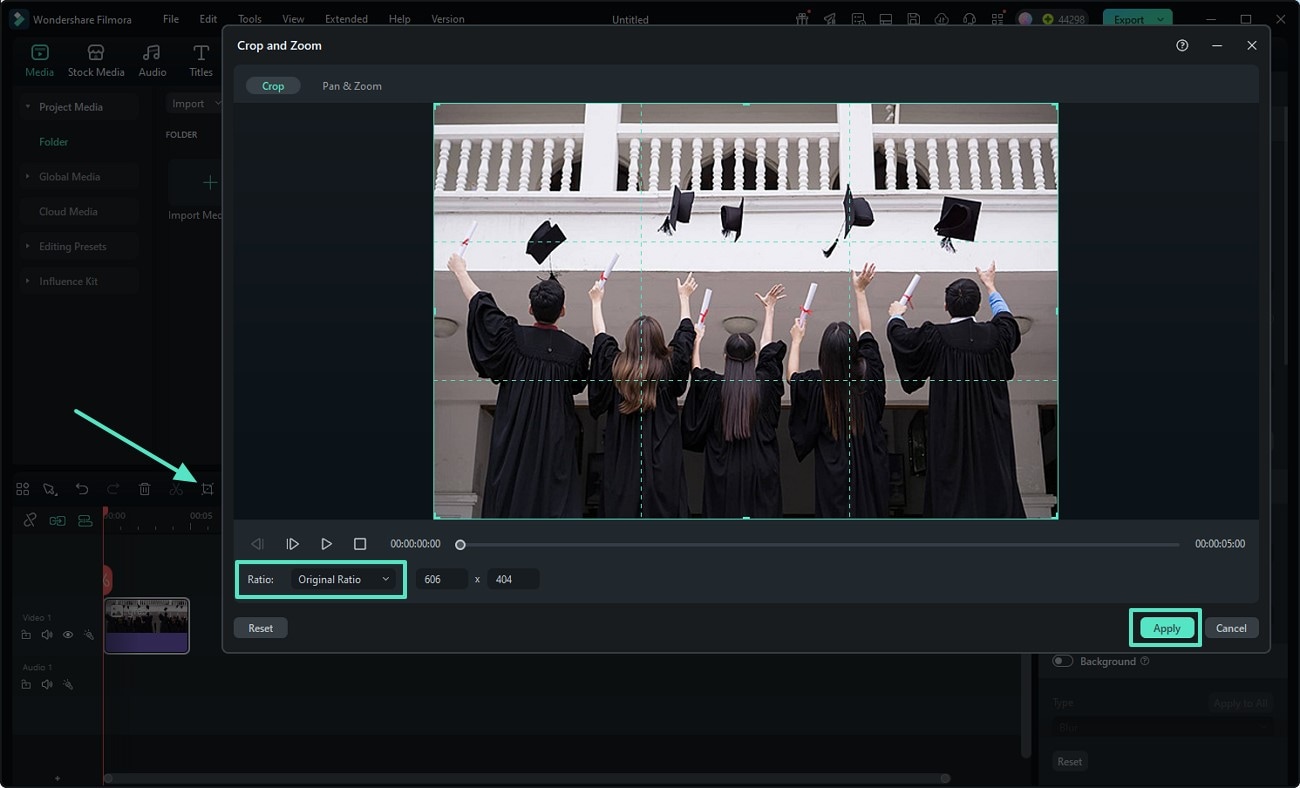The width and height of the screenshot is (1300, 788).
Task: Stop the crop preview playback
Action: (360, 544)
